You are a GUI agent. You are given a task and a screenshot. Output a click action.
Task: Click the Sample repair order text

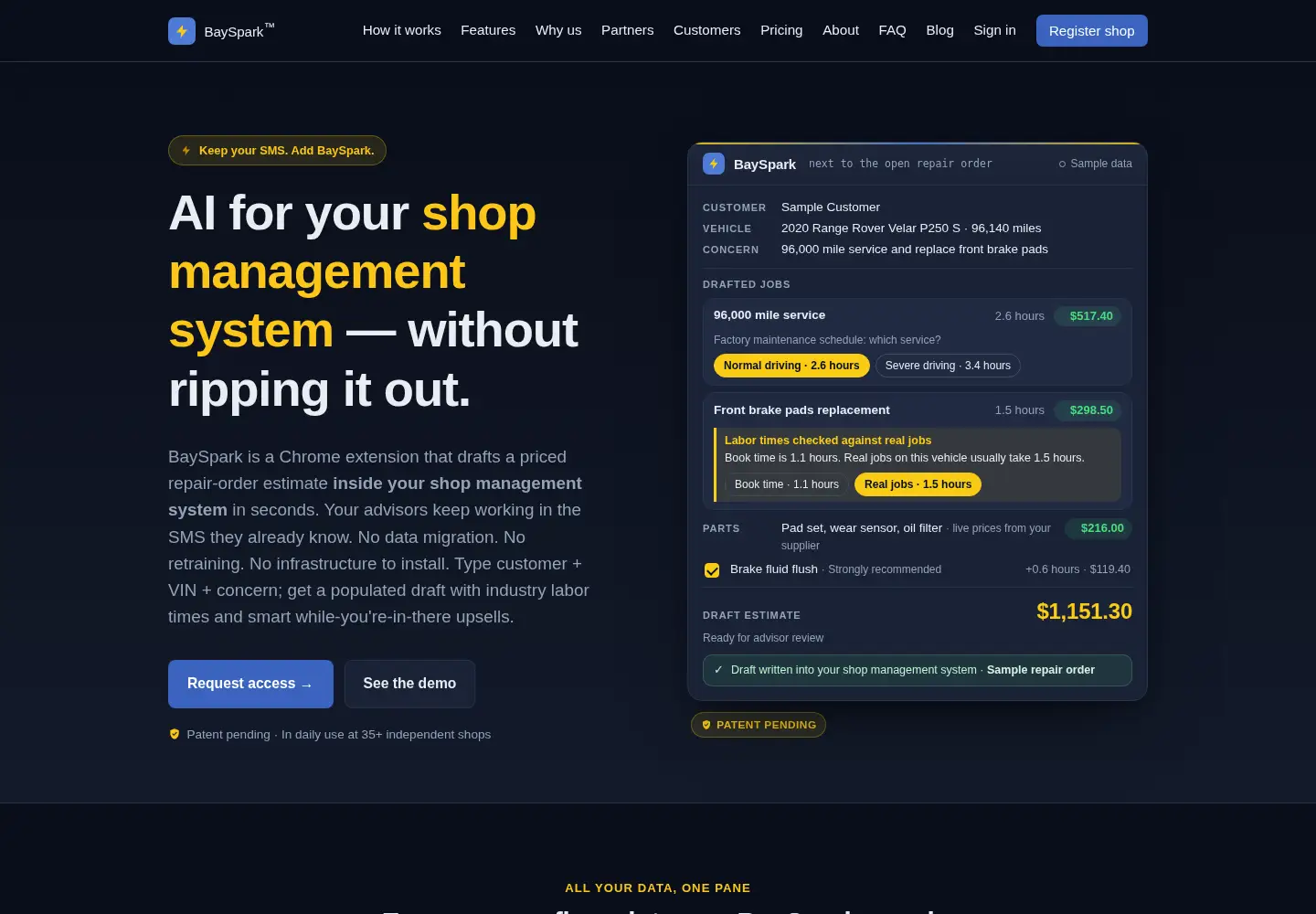tap(1041, 670)
